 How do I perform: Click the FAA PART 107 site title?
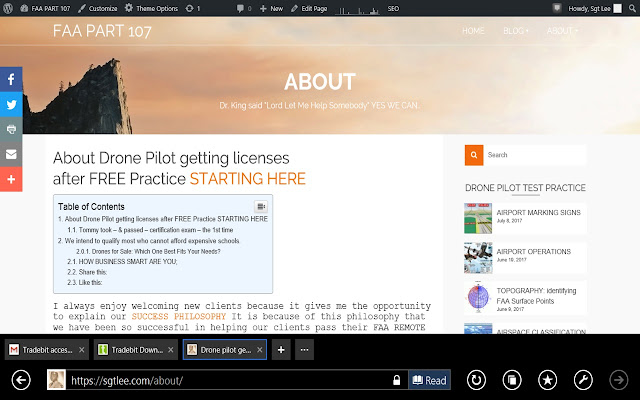click(102, 31)
